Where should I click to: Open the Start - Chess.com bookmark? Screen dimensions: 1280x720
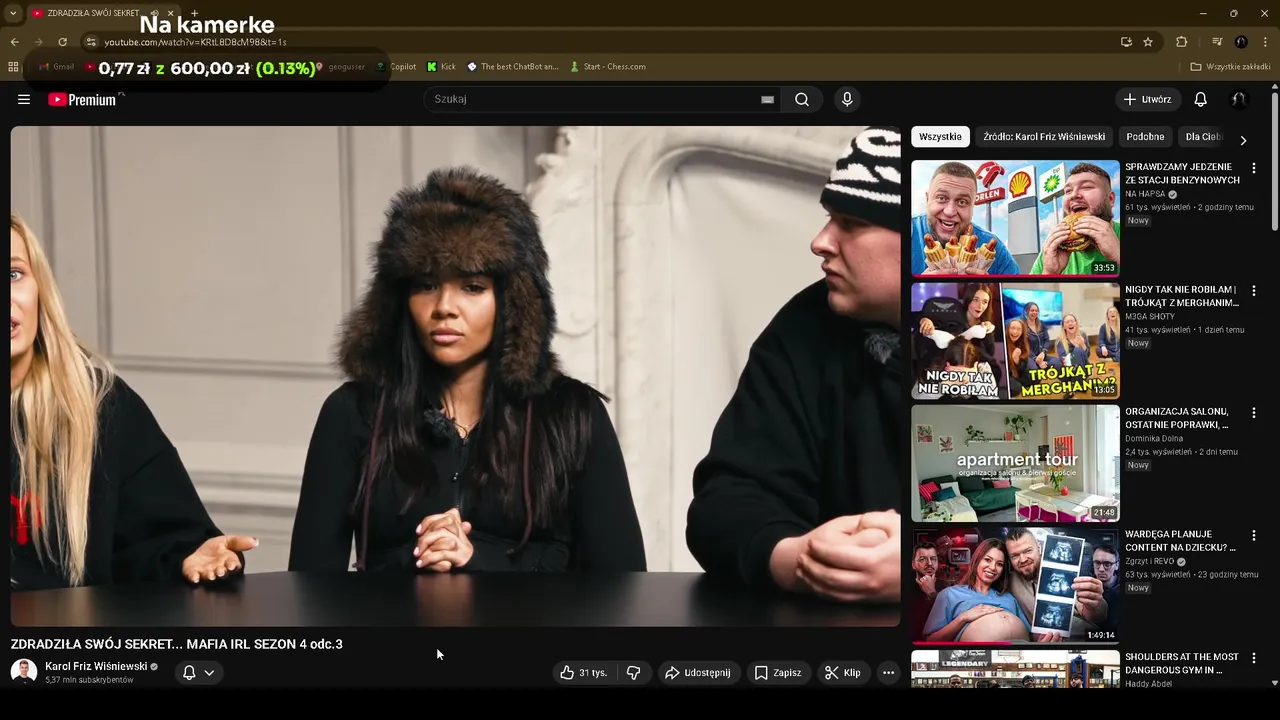(608, 67)
